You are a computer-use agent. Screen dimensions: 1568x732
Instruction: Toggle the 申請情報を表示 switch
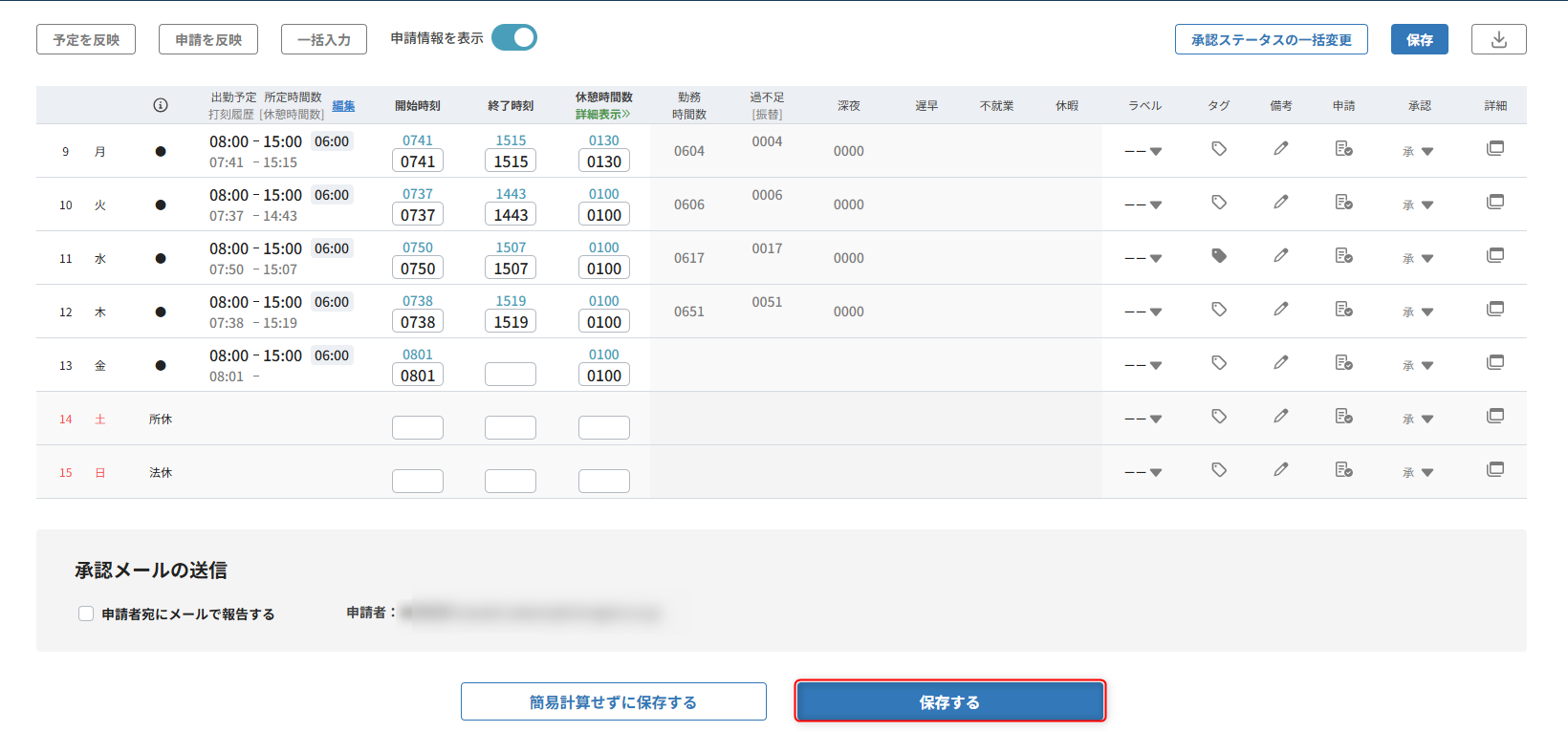point(514,37)
